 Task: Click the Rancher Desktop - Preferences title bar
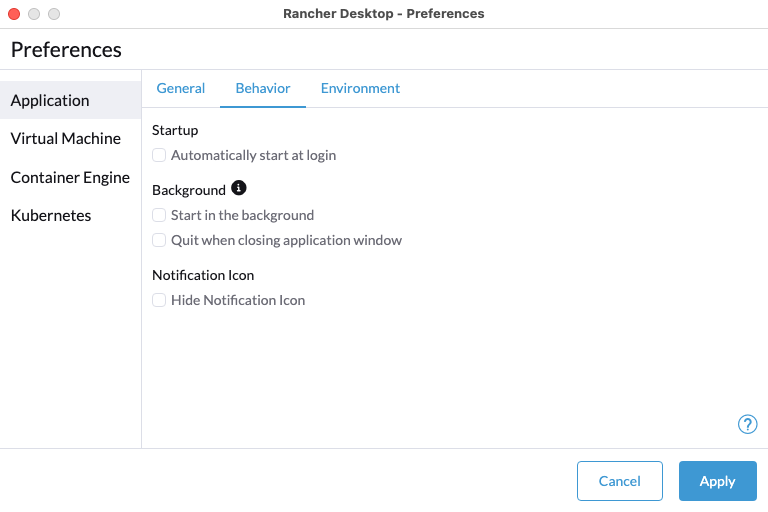click(x=384, y=14)
